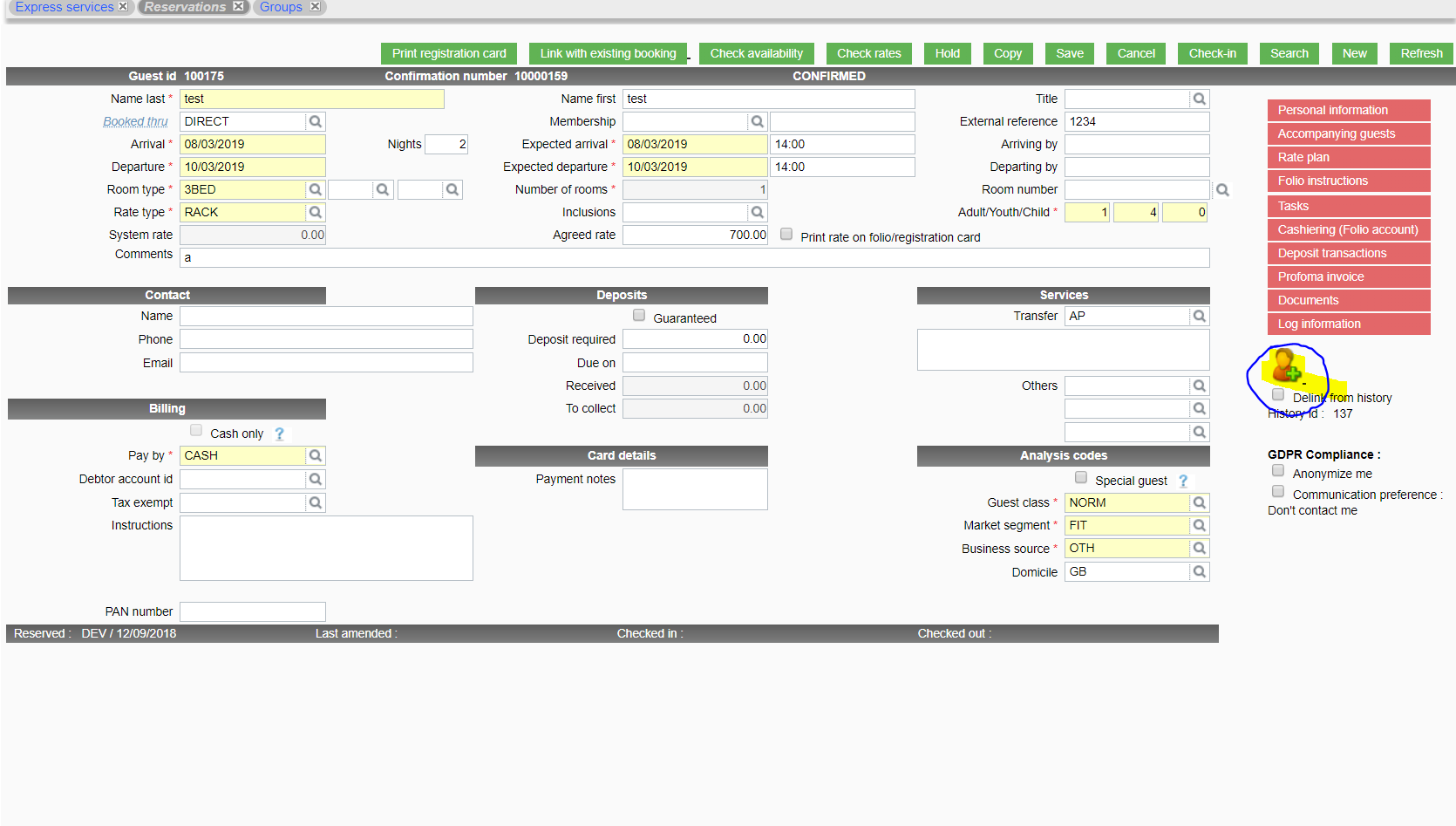
Task: Click the Copy button
Action: tap(1008, 53)
